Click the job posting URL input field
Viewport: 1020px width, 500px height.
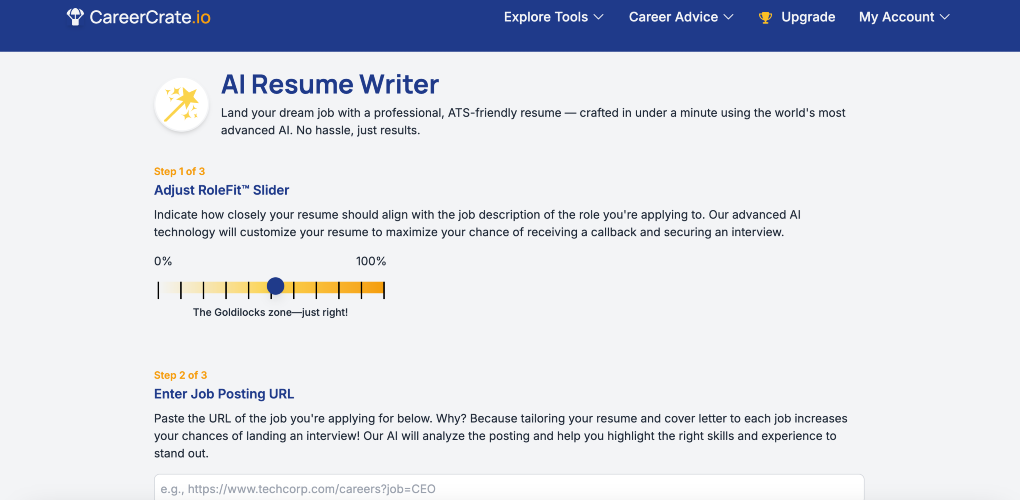[509, 487]
